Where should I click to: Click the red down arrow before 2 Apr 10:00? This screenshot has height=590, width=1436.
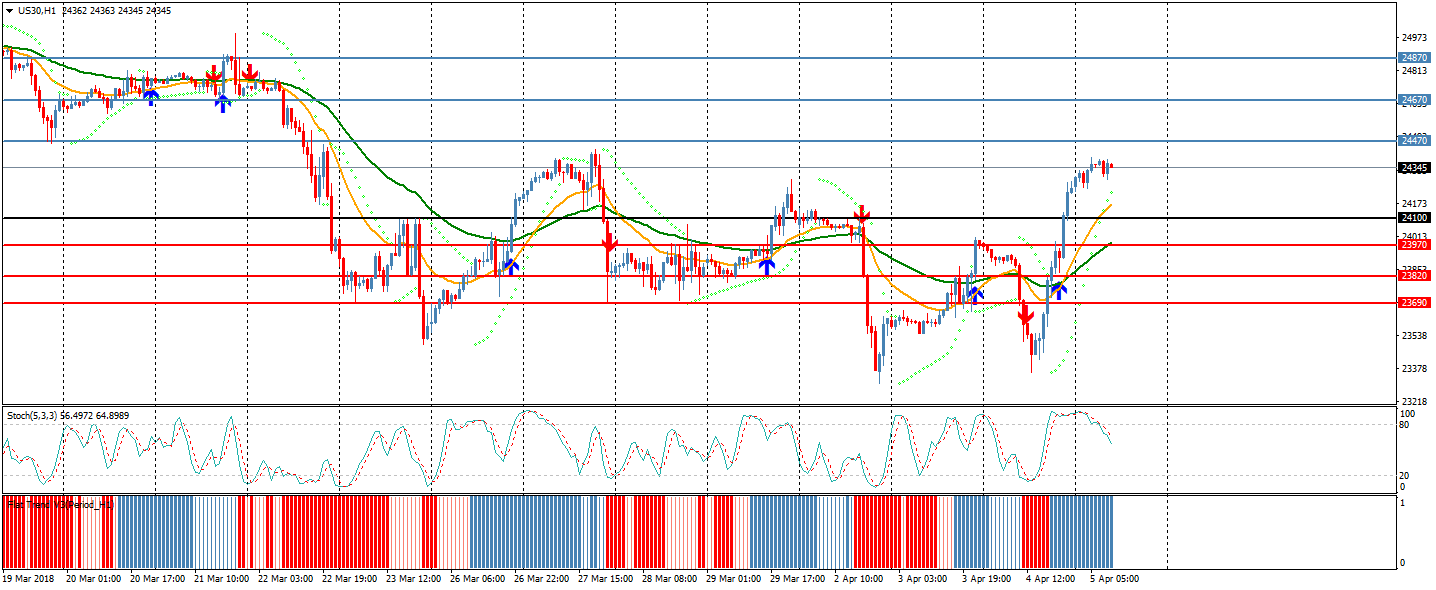861,215
